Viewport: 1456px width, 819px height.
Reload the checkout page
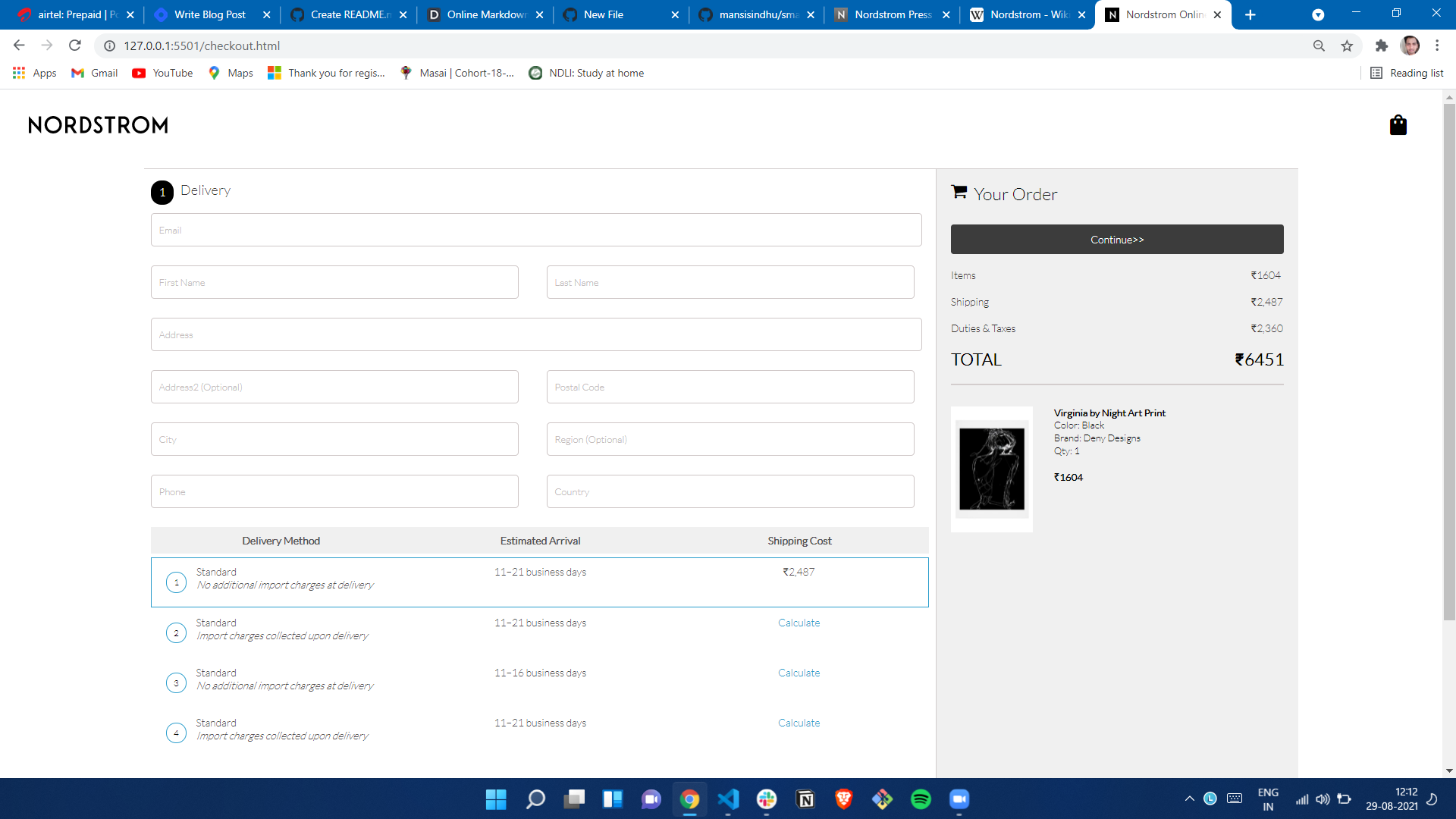(74, 45)
